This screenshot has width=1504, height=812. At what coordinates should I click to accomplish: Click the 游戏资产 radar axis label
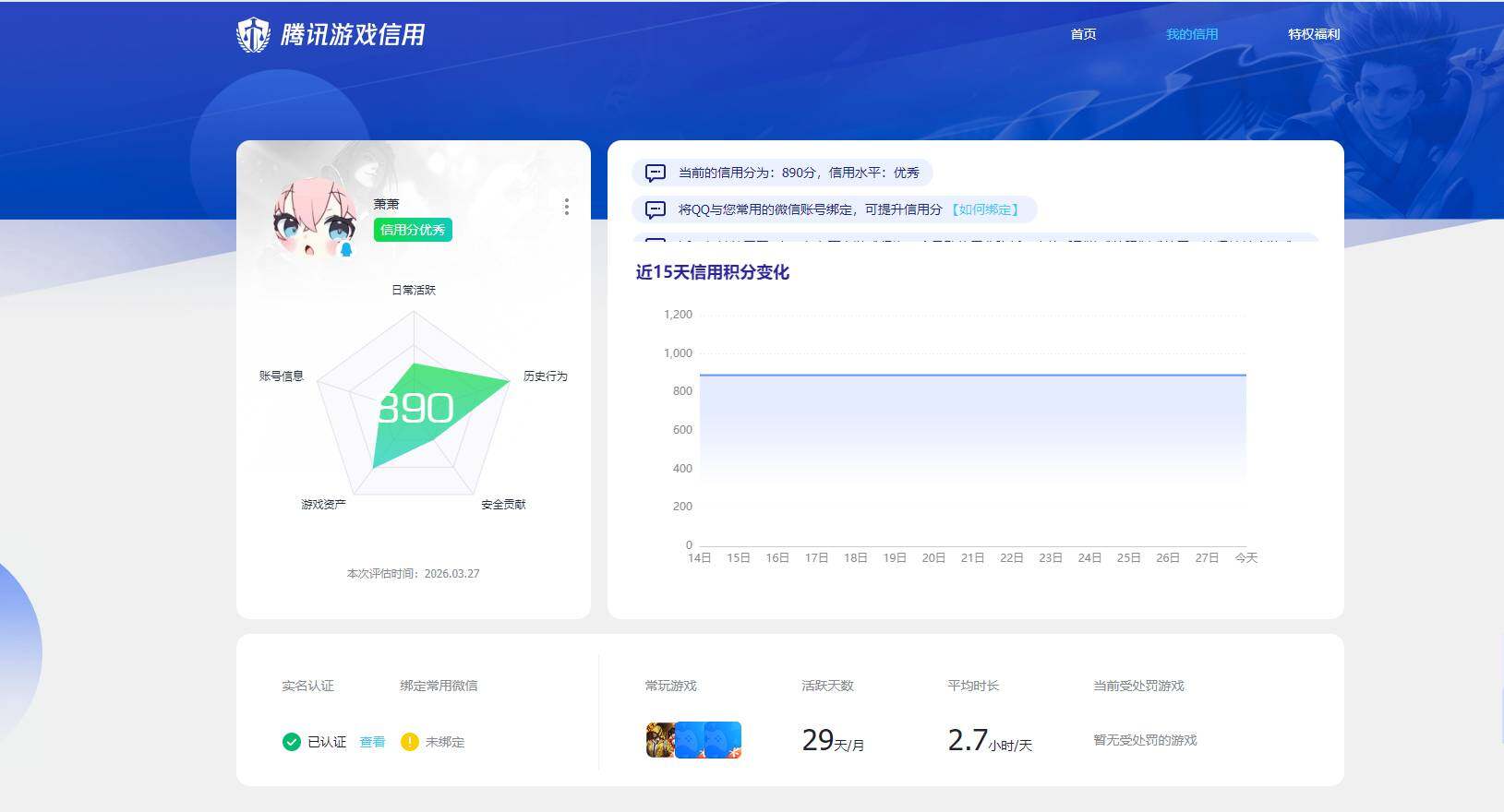323,505
